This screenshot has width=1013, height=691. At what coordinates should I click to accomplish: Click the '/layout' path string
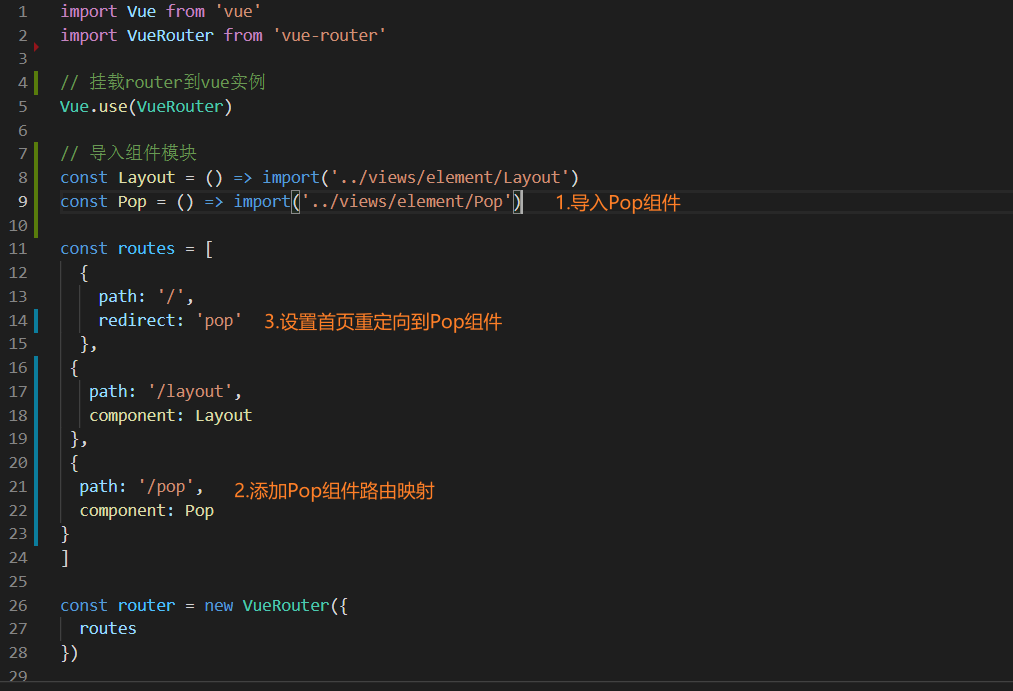coord(190,391)
